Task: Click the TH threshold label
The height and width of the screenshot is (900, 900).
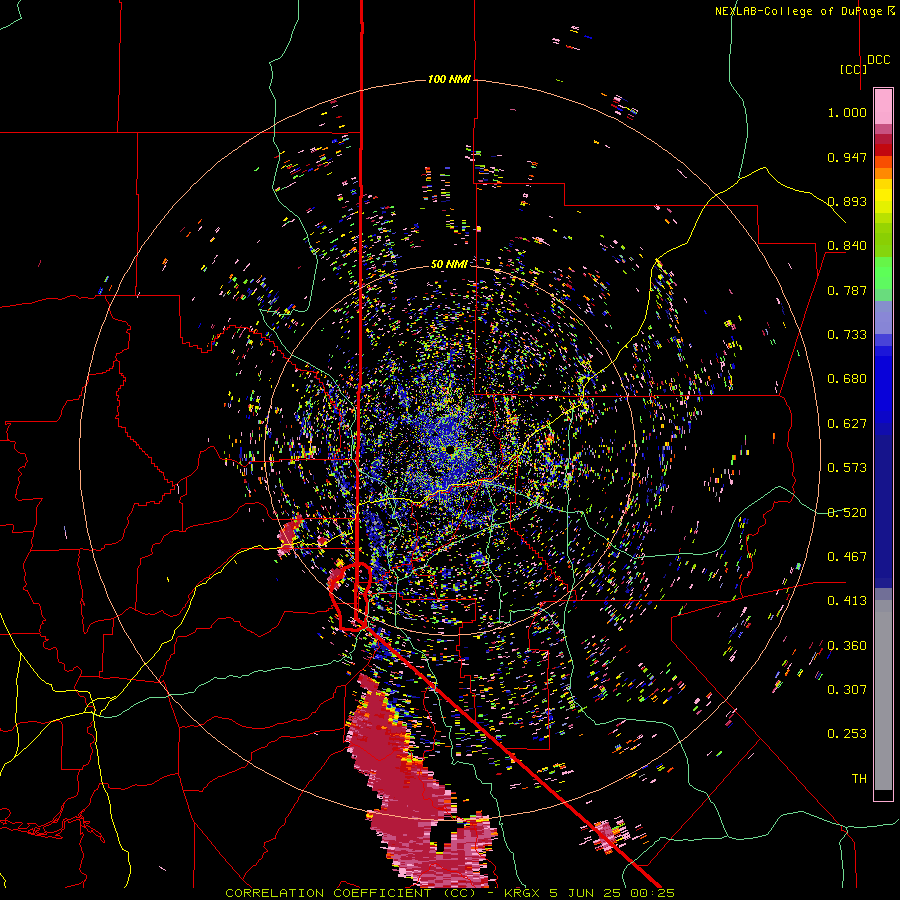Action: (x=859, y=779)
